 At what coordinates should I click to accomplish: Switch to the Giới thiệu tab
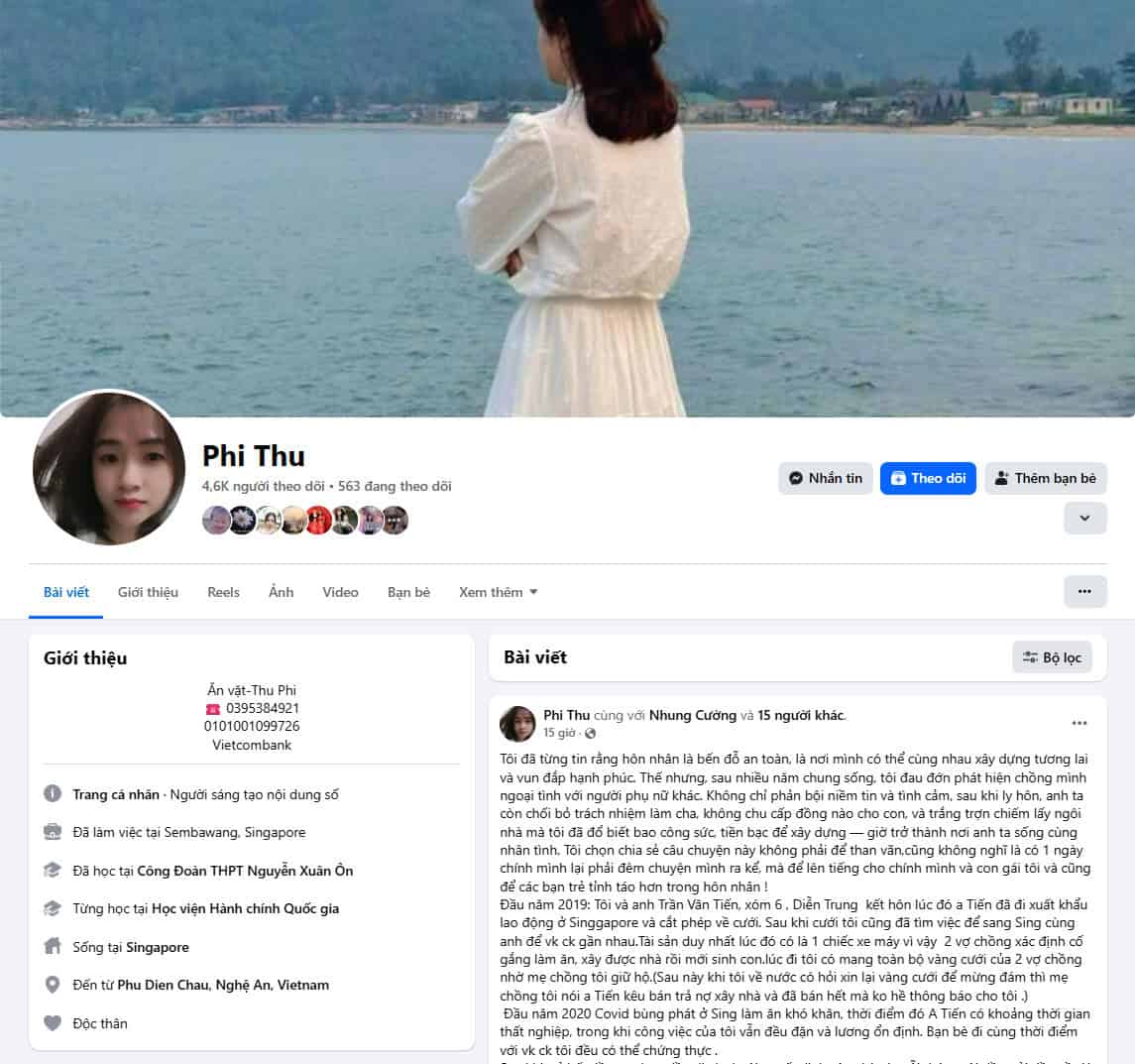(x=148, y=592)
